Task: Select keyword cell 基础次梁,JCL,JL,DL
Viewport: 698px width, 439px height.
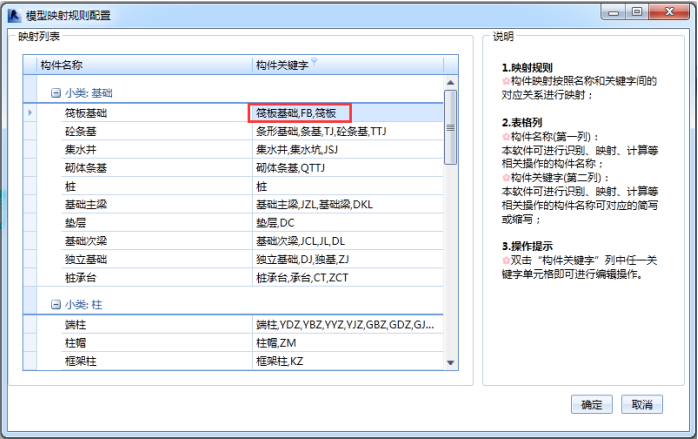Action: click(x=348, y=241)
